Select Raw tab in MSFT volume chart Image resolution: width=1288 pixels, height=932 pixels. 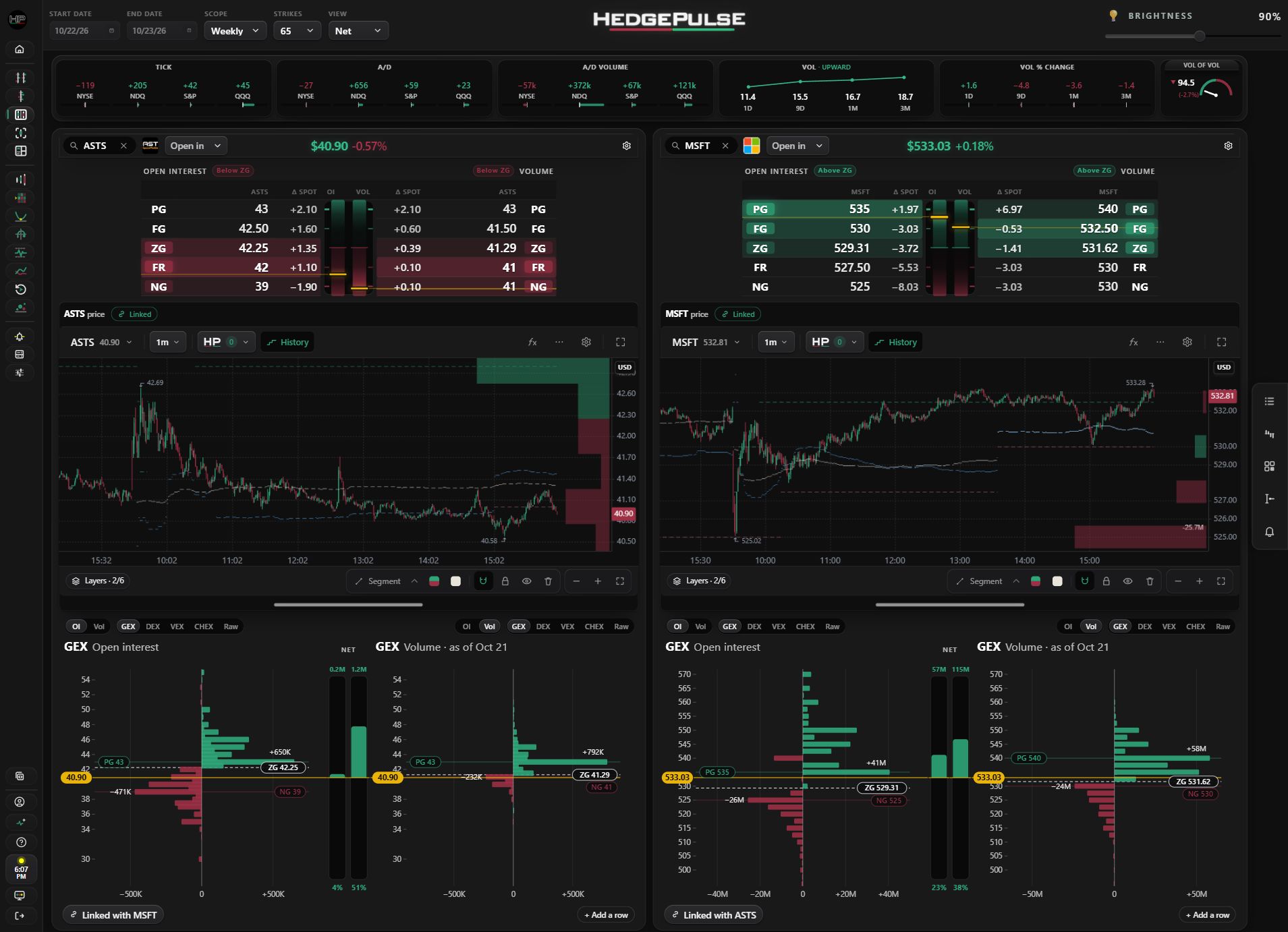pos(1223,627)
